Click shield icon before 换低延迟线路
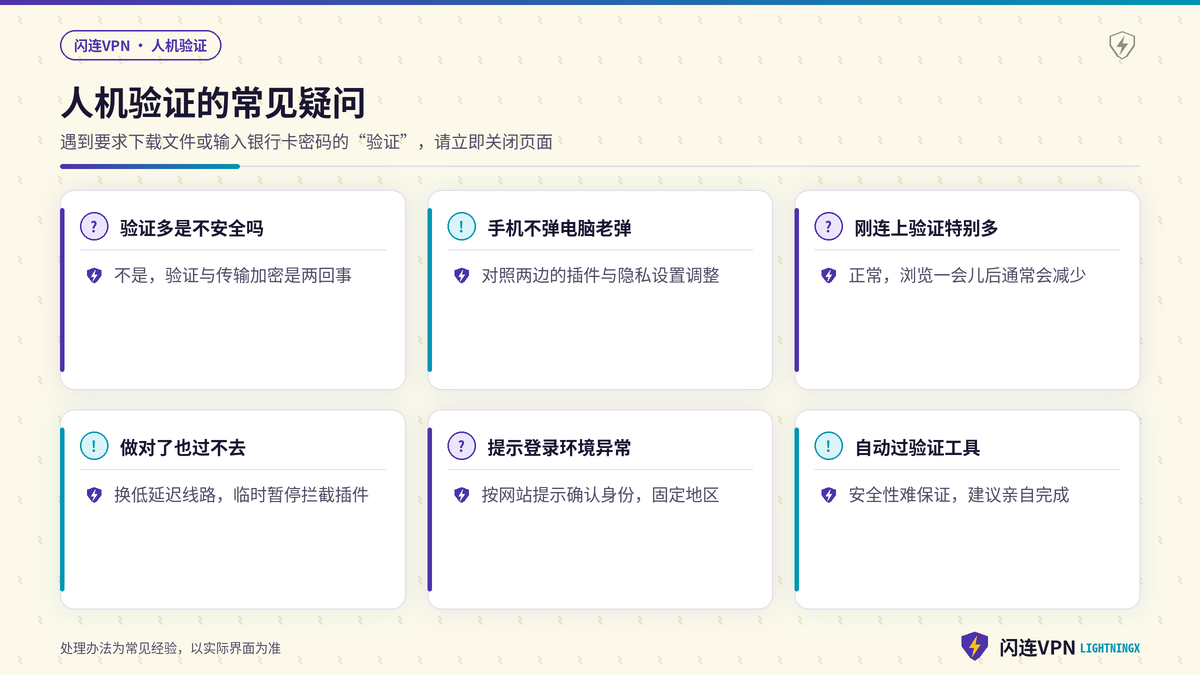 pos(94,495)
